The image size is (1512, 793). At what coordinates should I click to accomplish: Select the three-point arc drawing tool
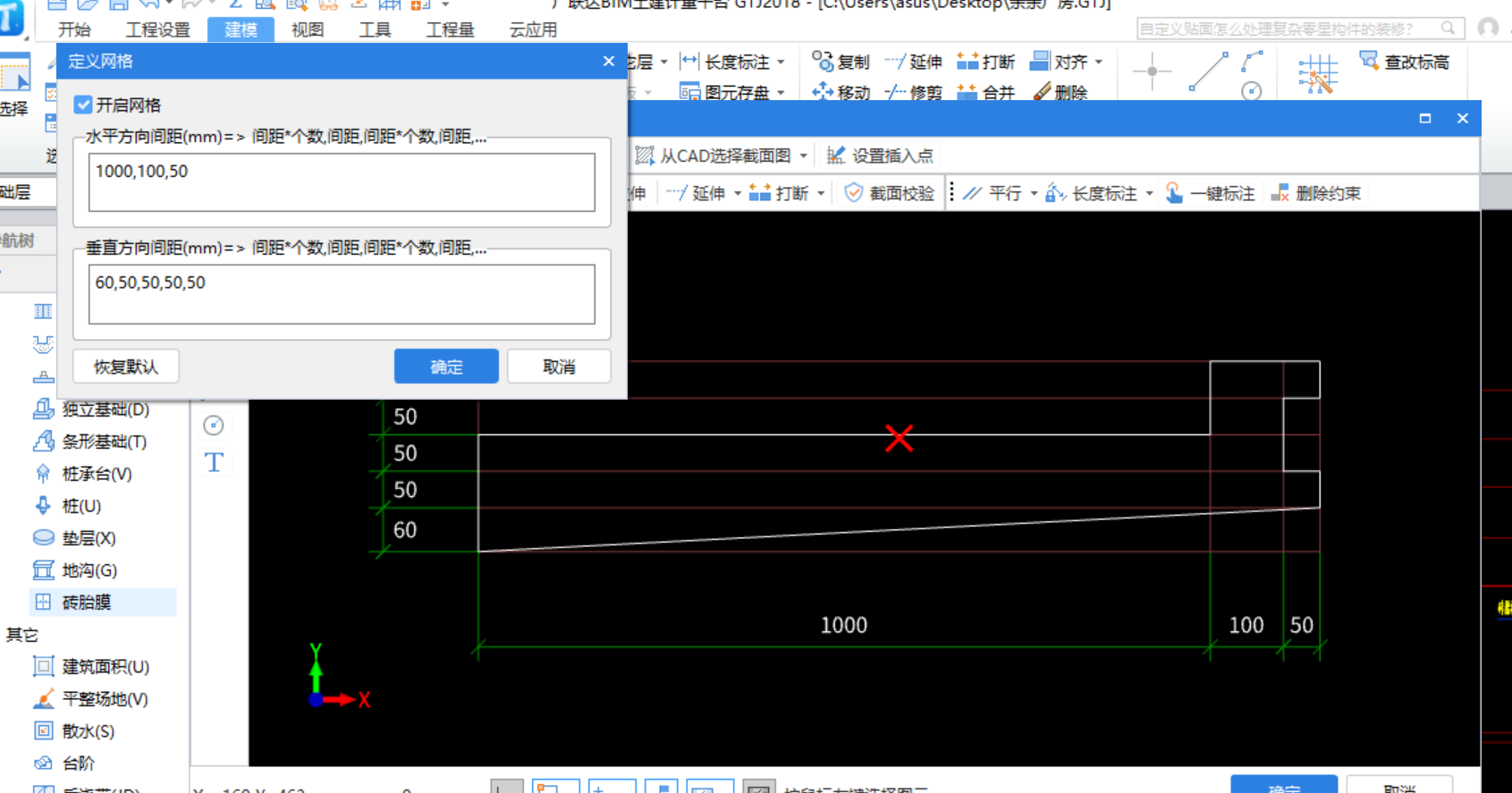pyautogui.click(x=1252, y=61)
